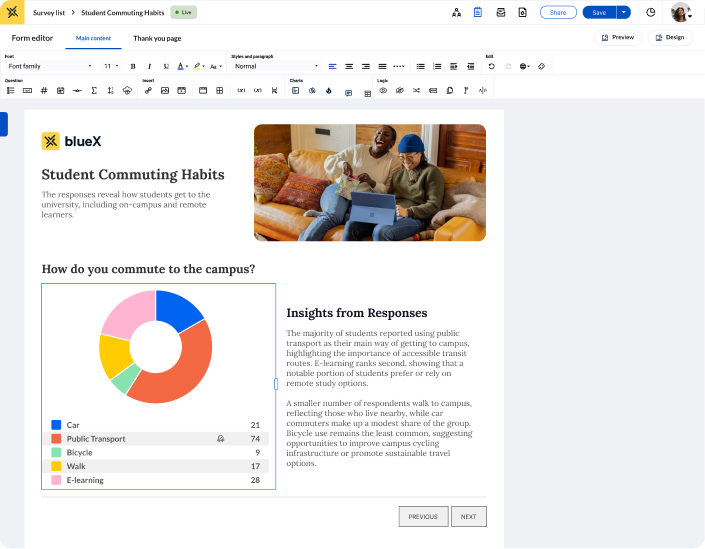Click the orange Public Transport legend swatch
This screenshot has width=705, height=549.
[56, 439]
